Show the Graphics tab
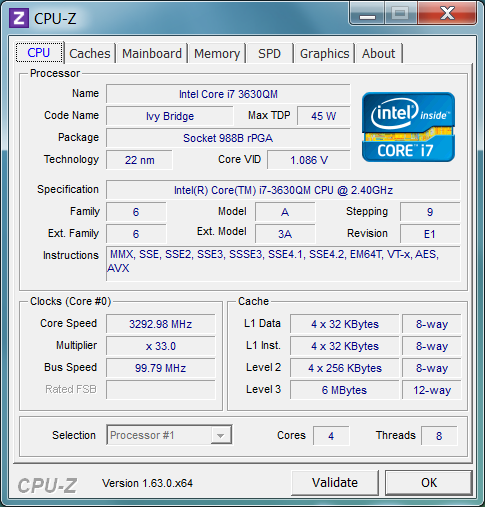 click(324, 53)
